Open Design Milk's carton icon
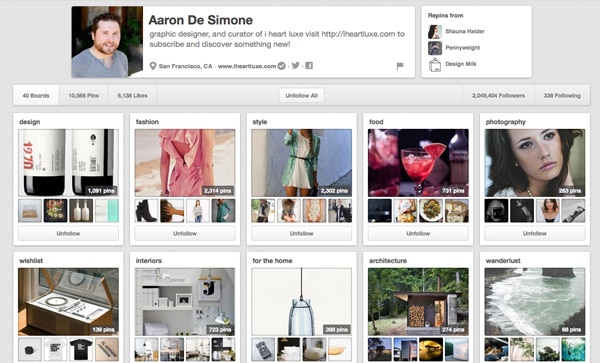Image resolution: width=600 pixels, height=363 pixels. point(435,65)
